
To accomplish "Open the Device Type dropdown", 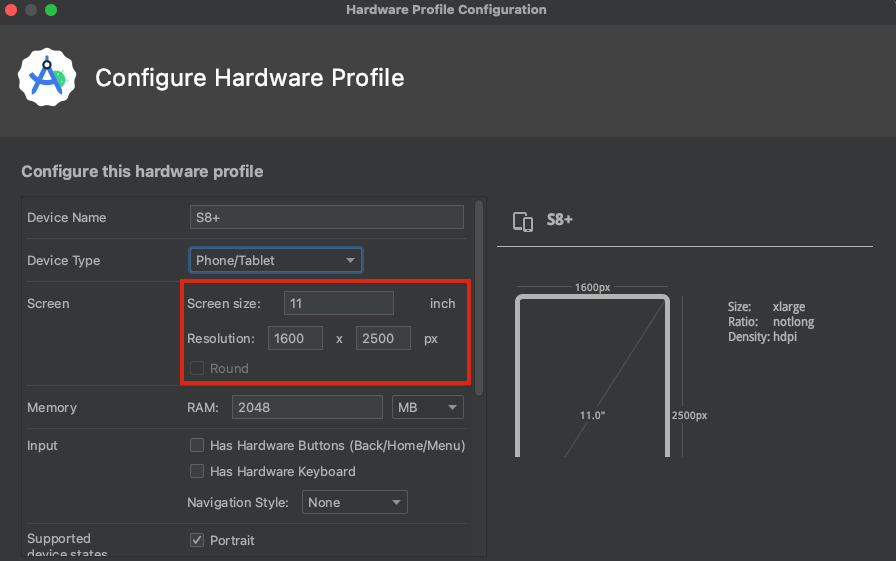I will tap(276, 261).
